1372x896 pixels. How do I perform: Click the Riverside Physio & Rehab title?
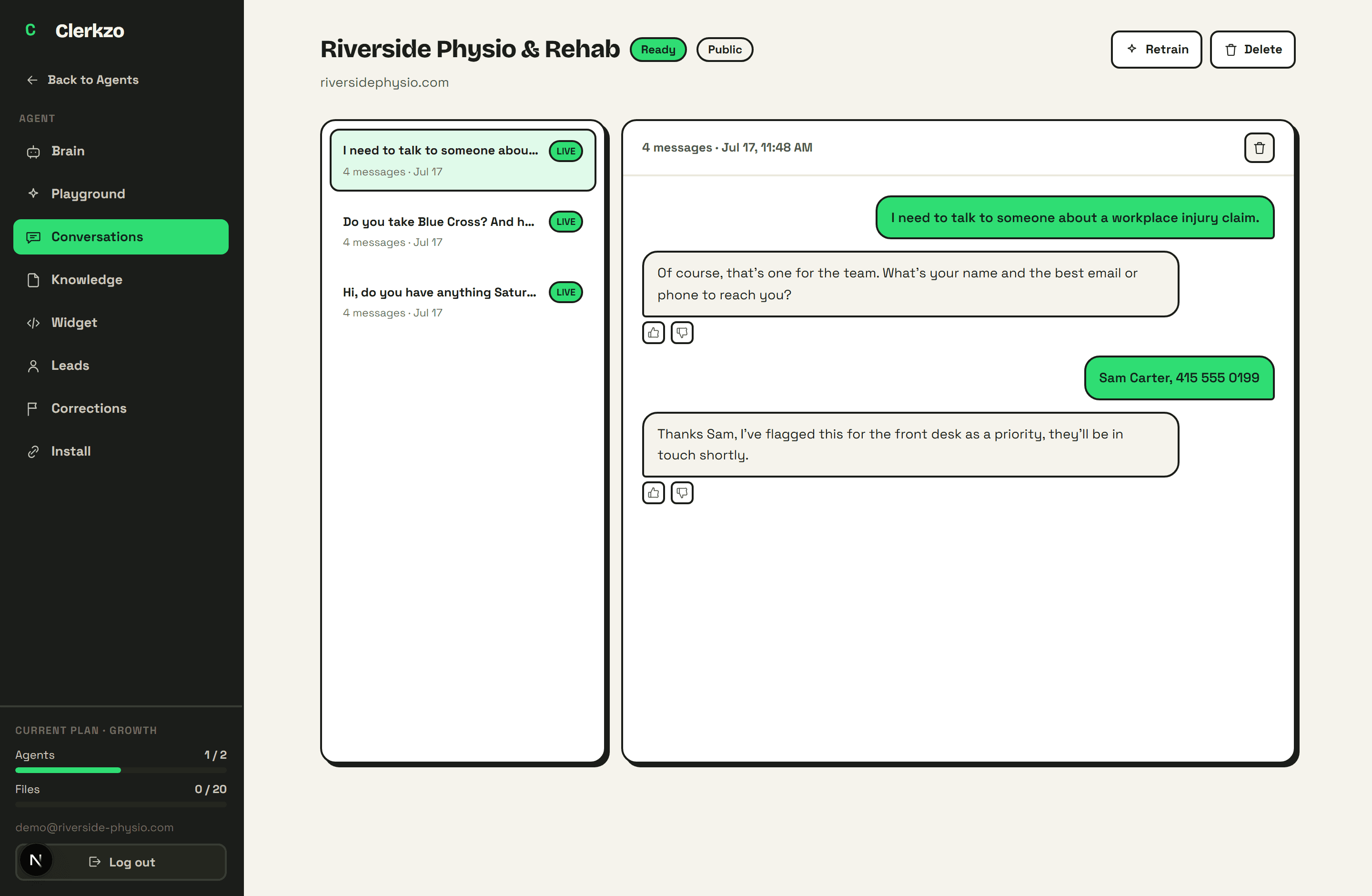pos(470,49)
